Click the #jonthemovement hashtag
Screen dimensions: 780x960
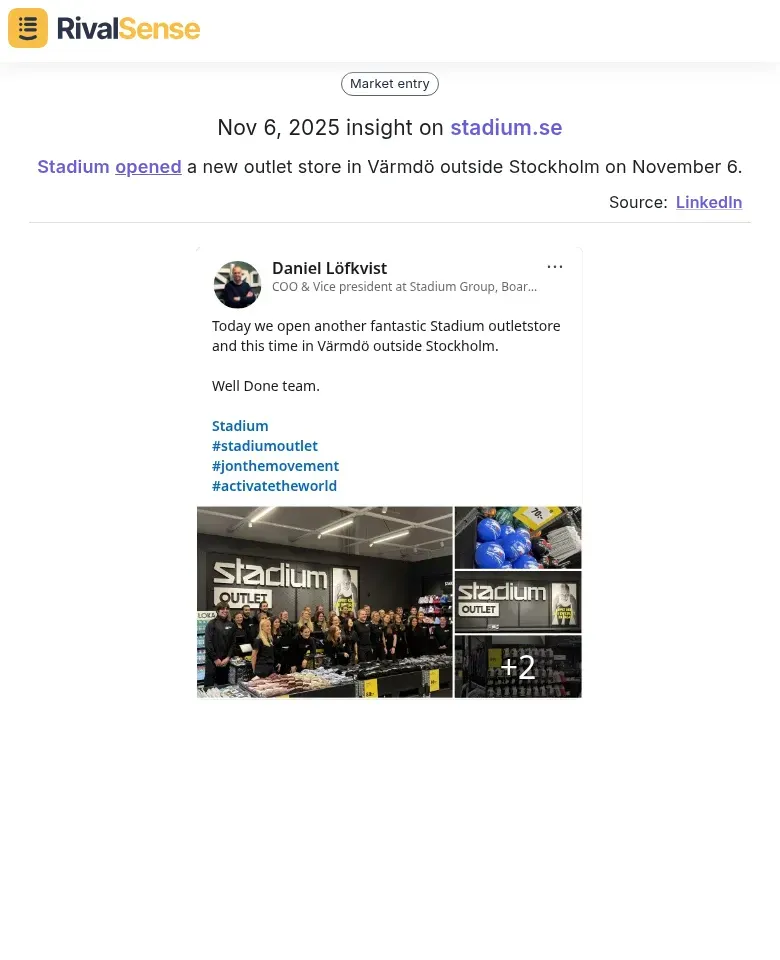(276, 465)
